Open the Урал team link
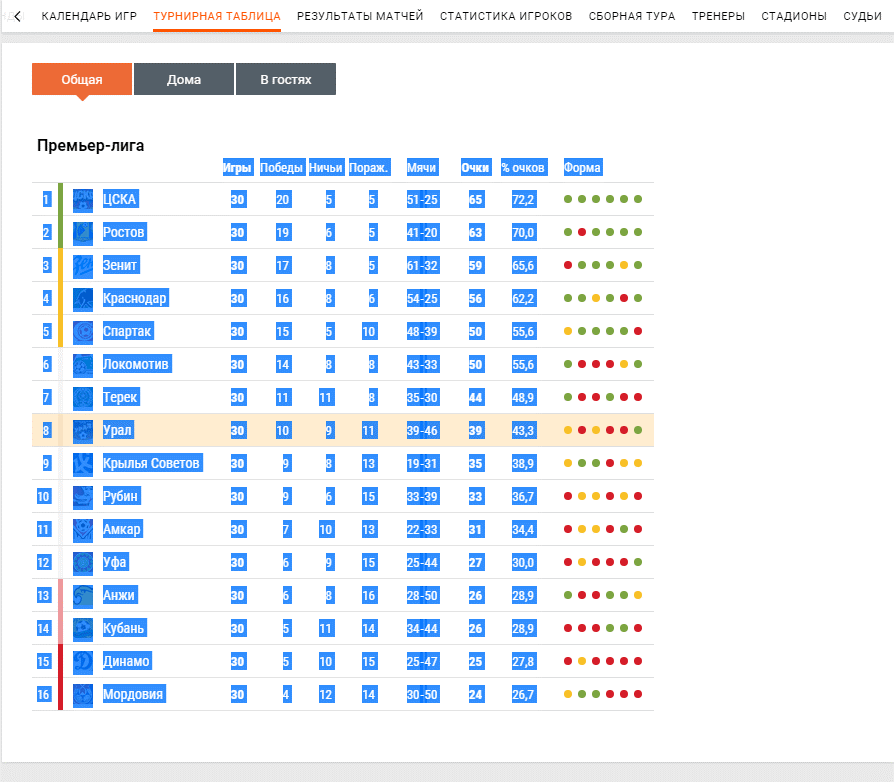Screen dimensions: 894x782 click(118, 430)
